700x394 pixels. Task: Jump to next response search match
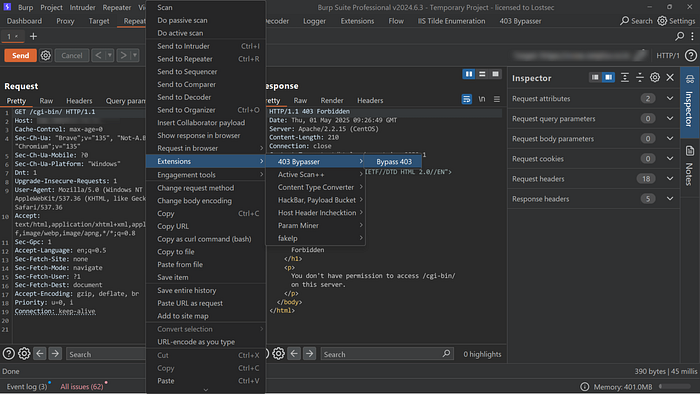[x=309, y=354]
